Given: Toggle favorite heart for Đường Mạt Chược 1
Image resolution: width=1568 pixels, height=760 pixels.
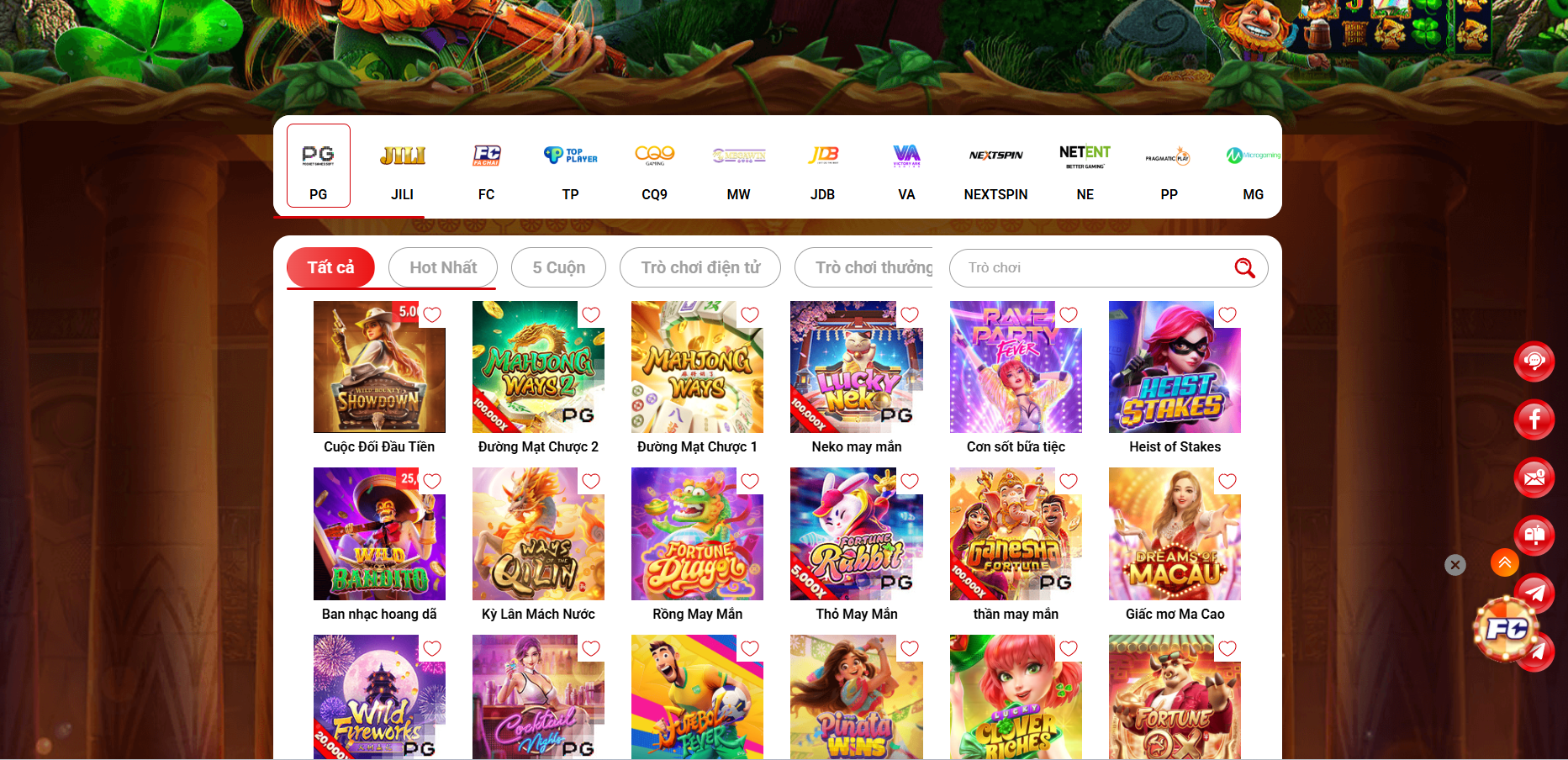Looking at the screenshot, I should (750, 314).
